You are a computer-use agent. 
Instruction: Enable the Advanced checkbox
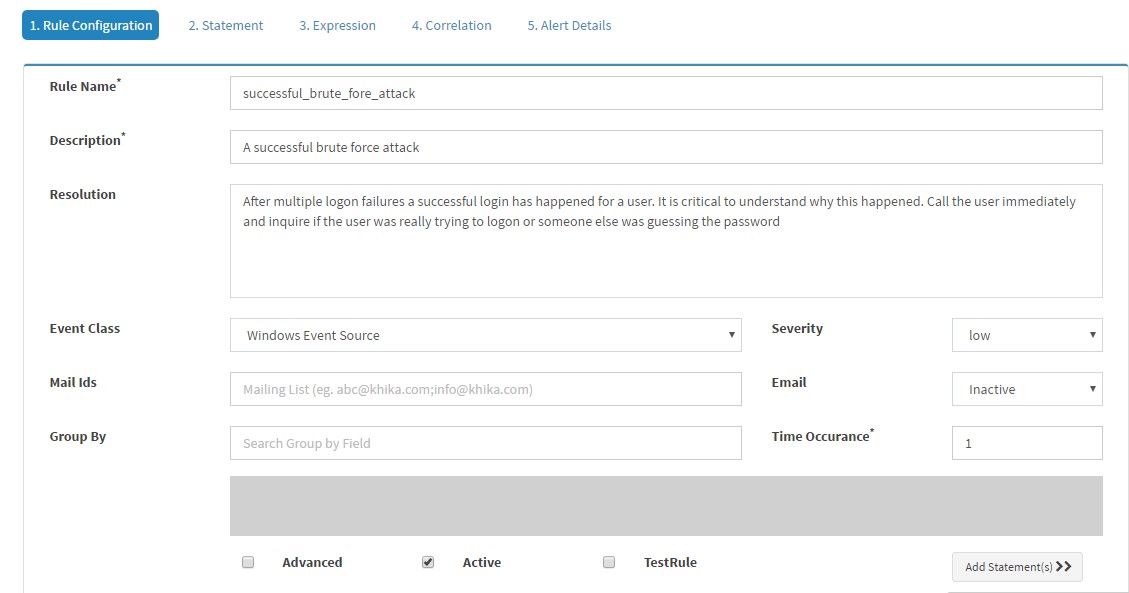click(x=248, y=562)
